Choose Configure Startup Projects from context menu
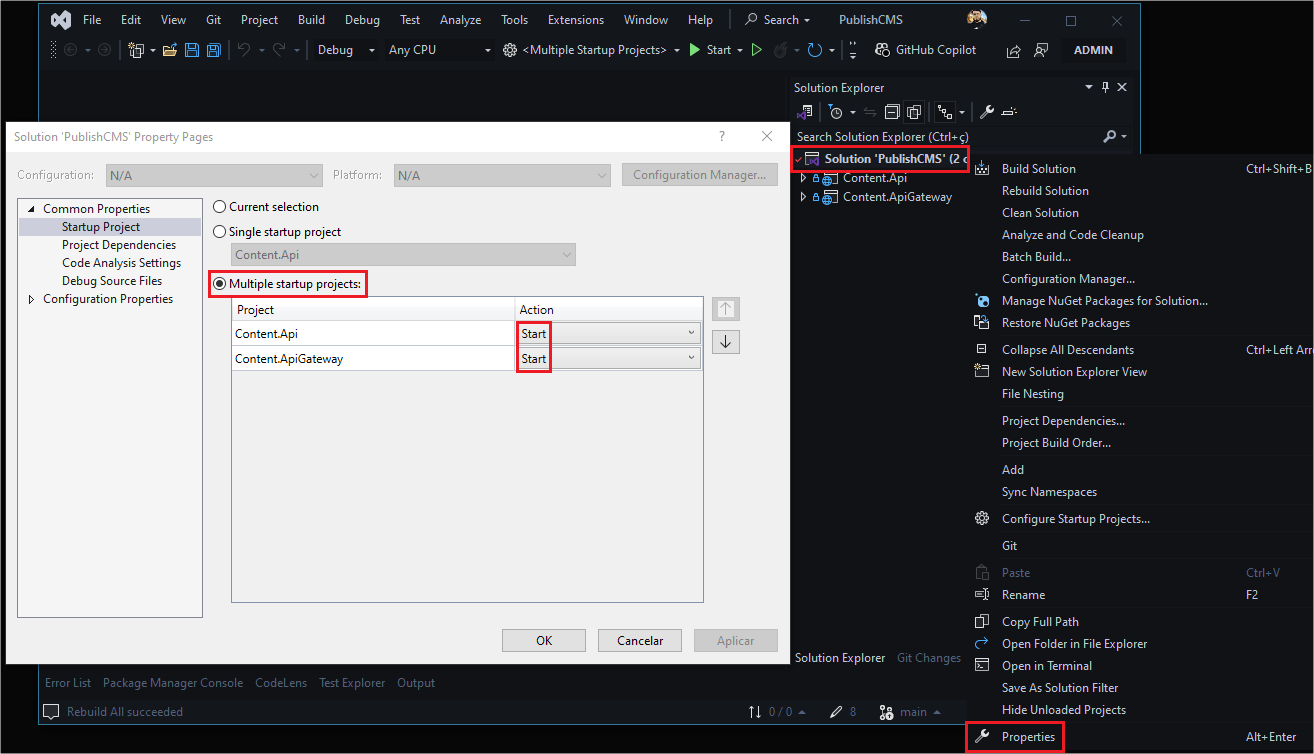Image resolution: width=1314 pixels, height=754 pixels. [1076, 519]
